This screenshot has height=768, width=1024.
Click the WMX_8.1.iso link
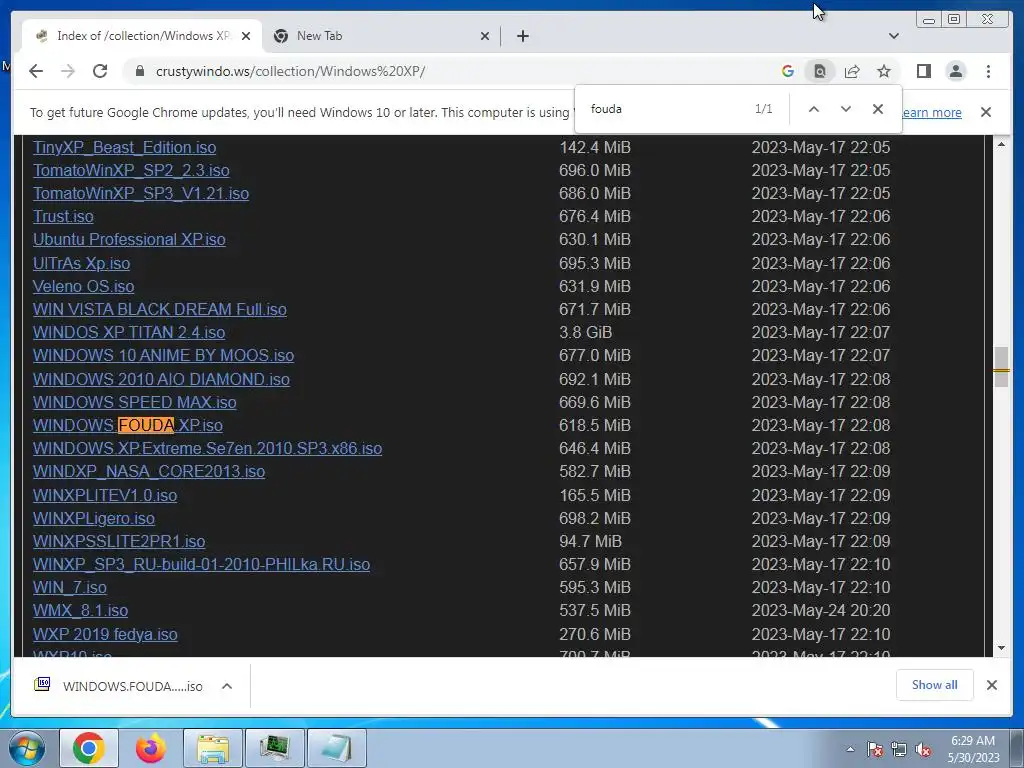click(80, 610)
